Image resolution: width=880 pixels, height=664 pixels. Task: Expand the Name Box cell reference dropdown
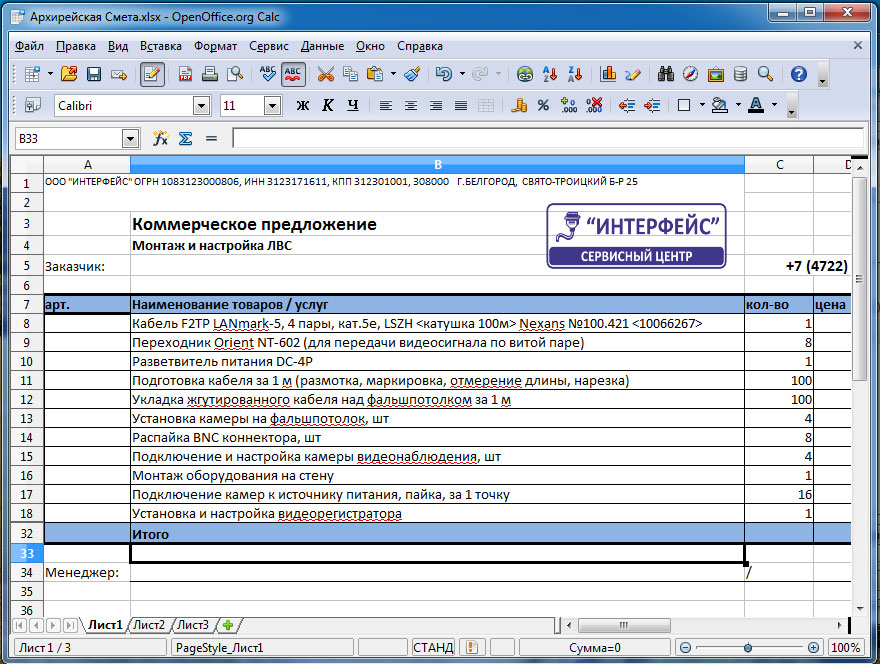(130, 139)
